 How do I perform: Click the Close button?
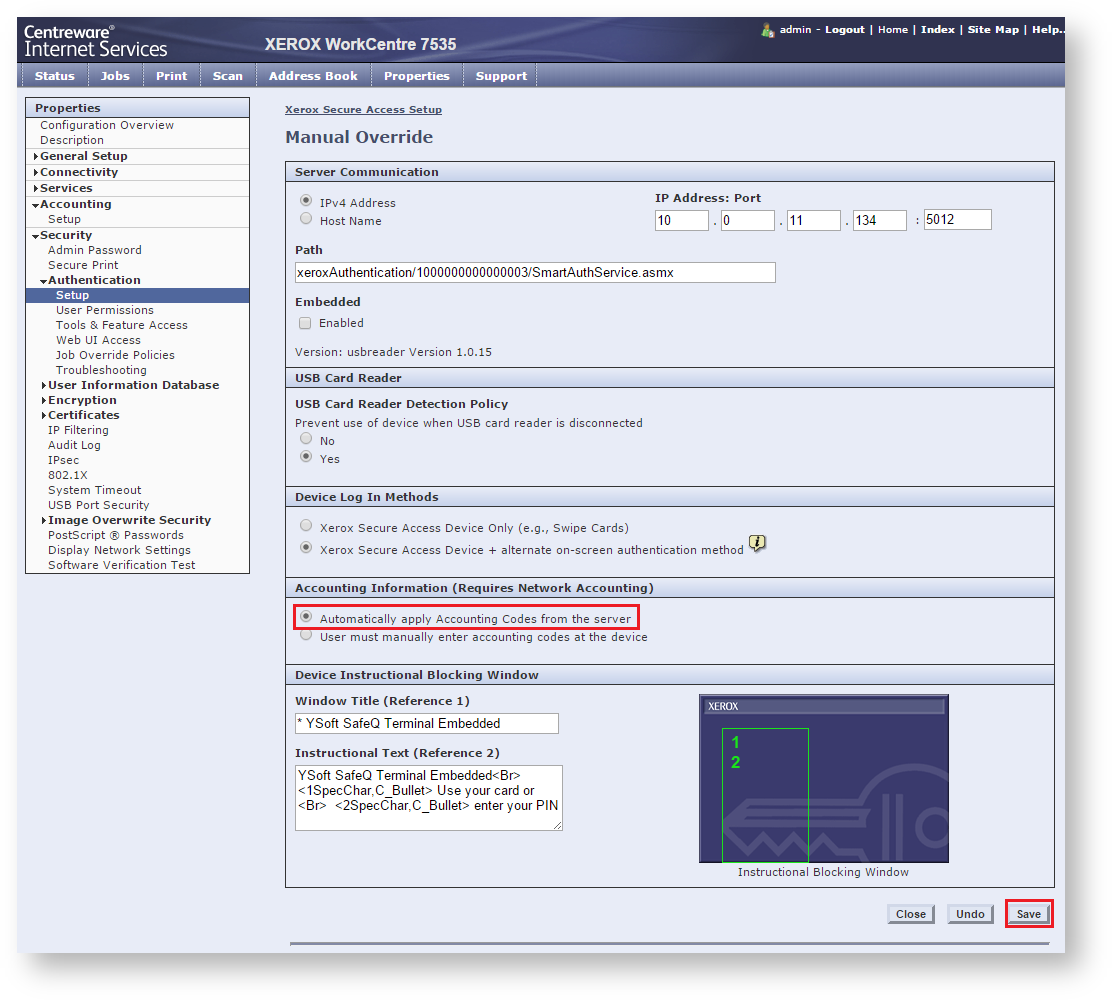pos(911,914)
